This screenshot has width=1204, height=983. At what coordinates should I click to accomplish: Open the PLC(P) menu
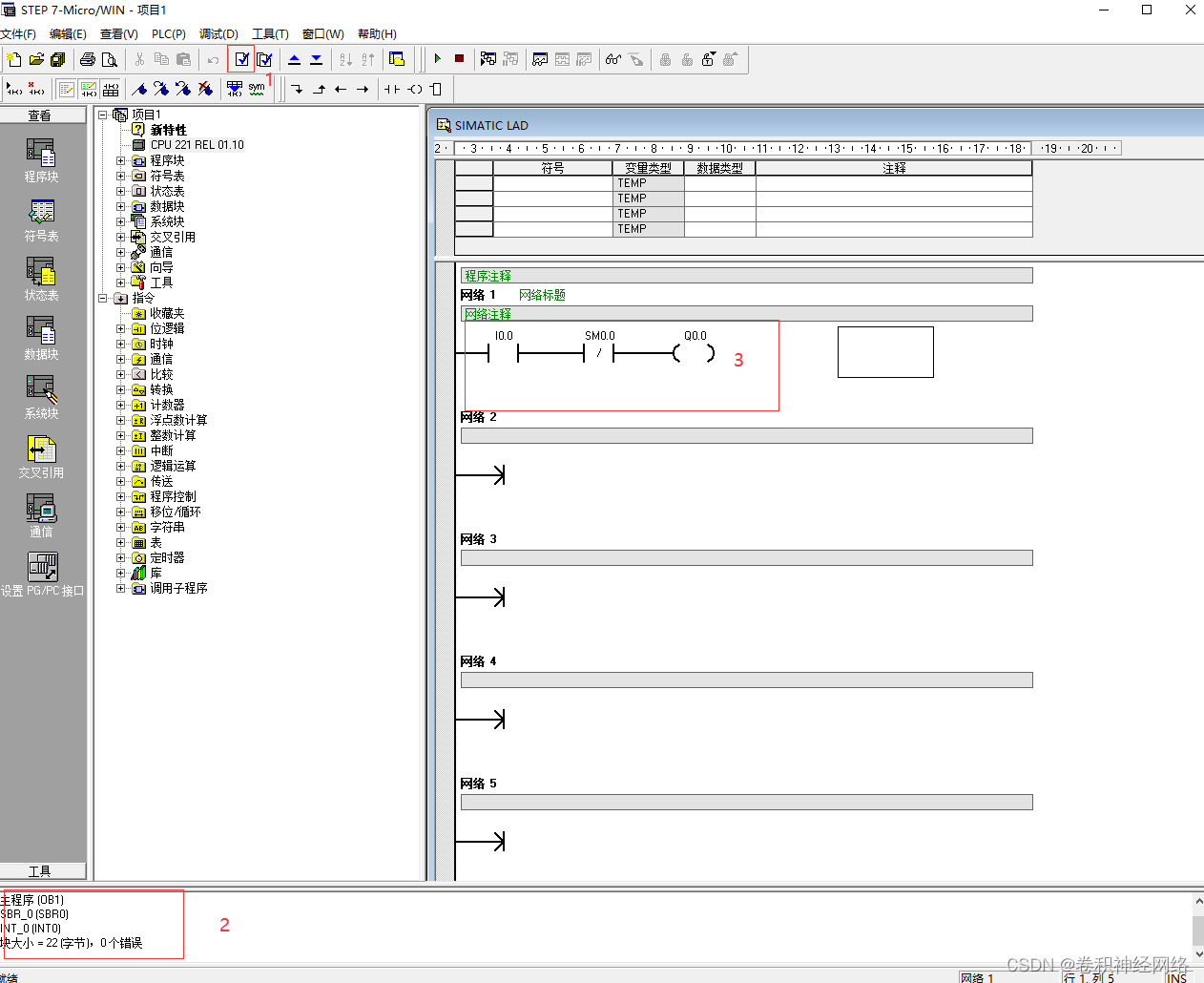click(169, 34)
